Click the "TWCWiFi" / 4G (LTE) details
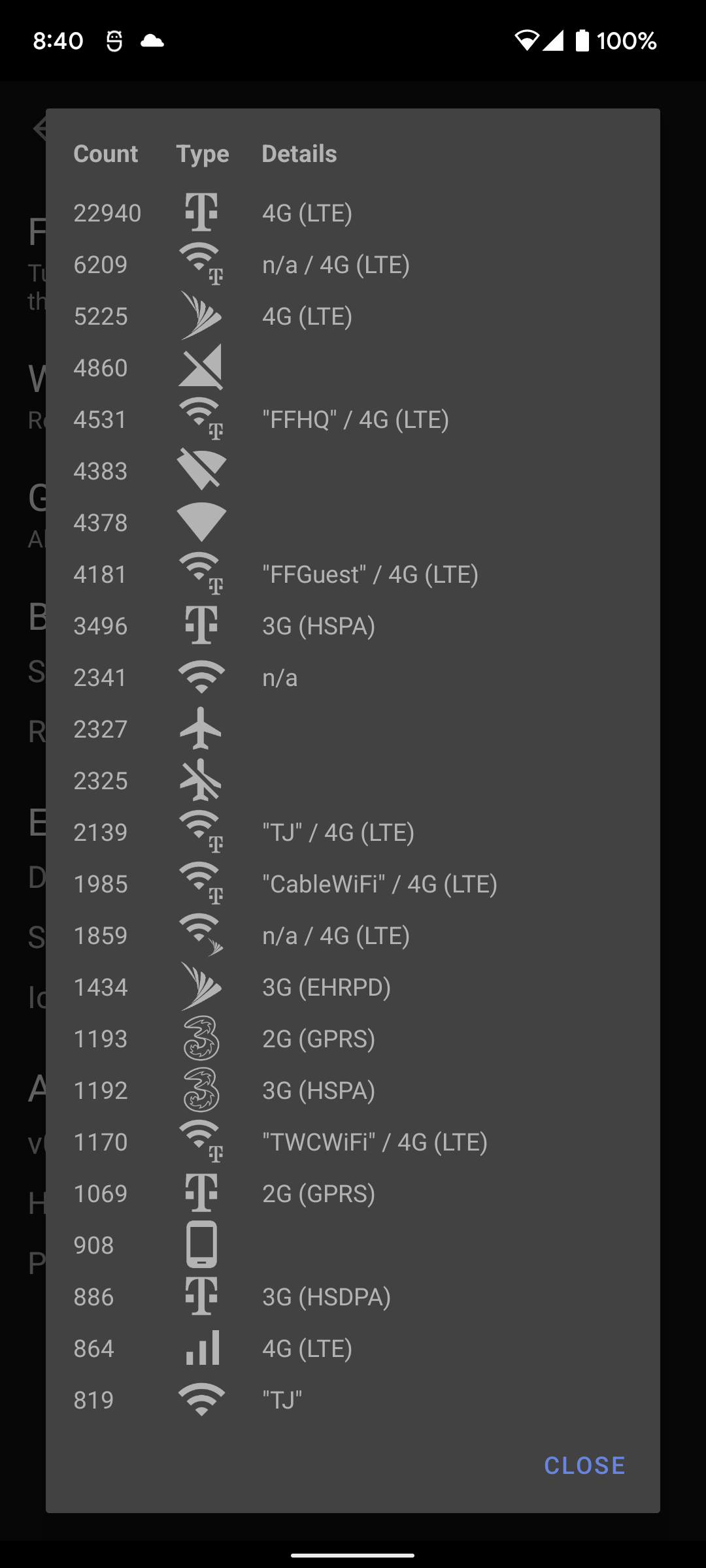The width and height of the screenshot is (706, 1568). (x=375, y=1142)
